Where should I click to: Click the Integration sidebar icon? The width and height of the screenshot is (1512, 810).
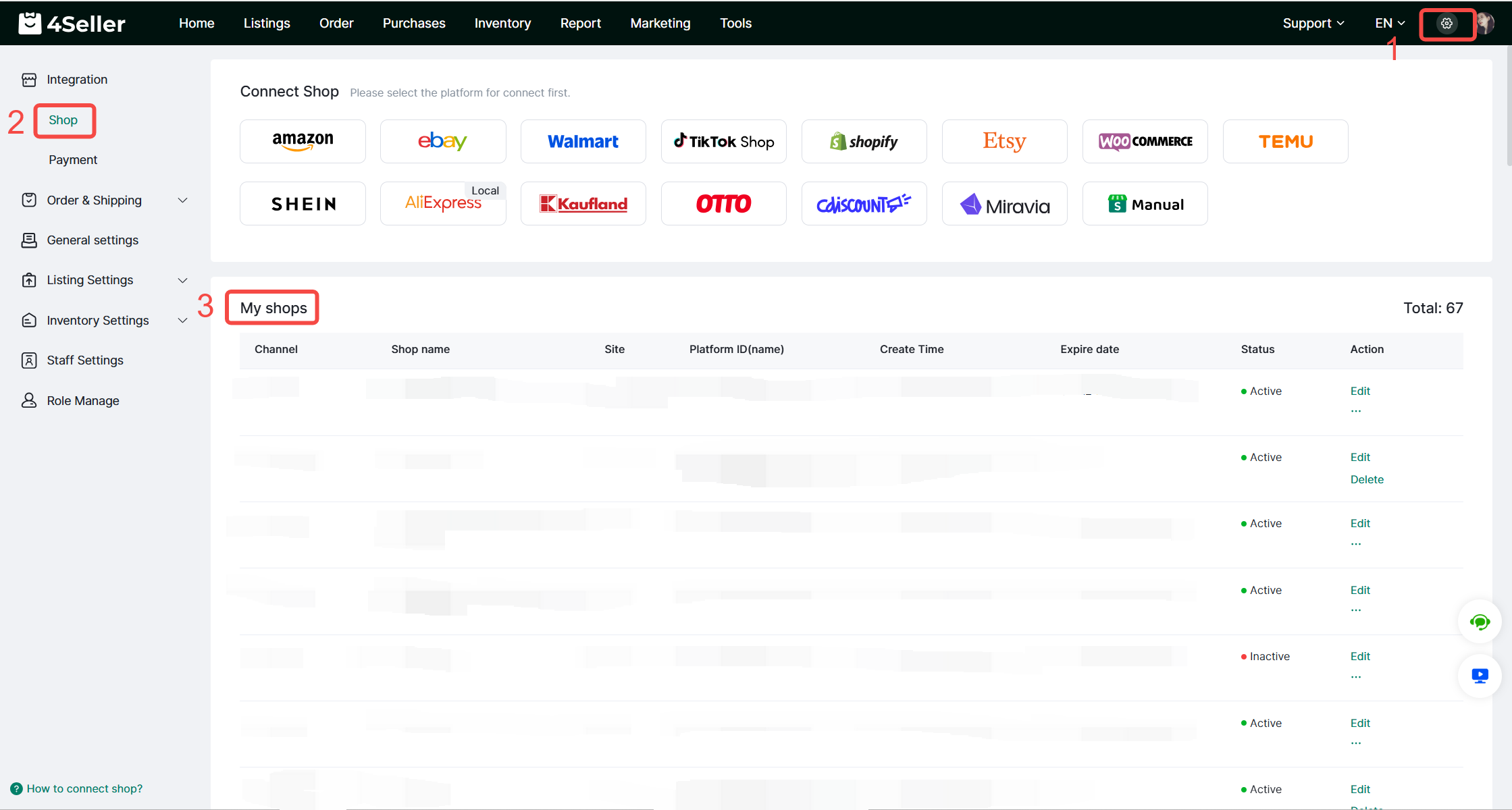pos(29,80)
